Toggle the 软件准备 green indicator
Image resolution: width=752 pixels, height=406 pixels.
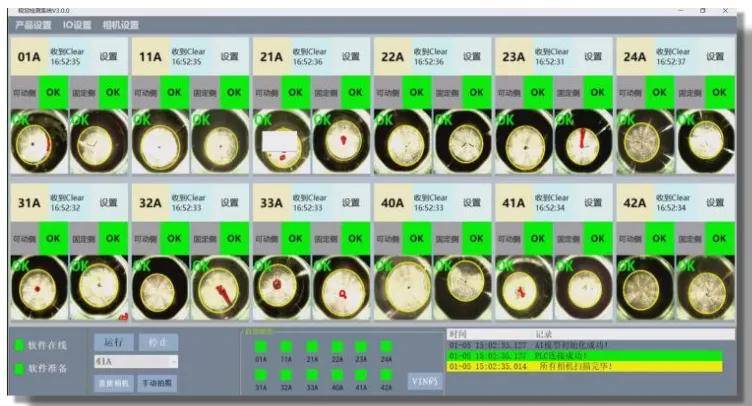coord(20,369)
